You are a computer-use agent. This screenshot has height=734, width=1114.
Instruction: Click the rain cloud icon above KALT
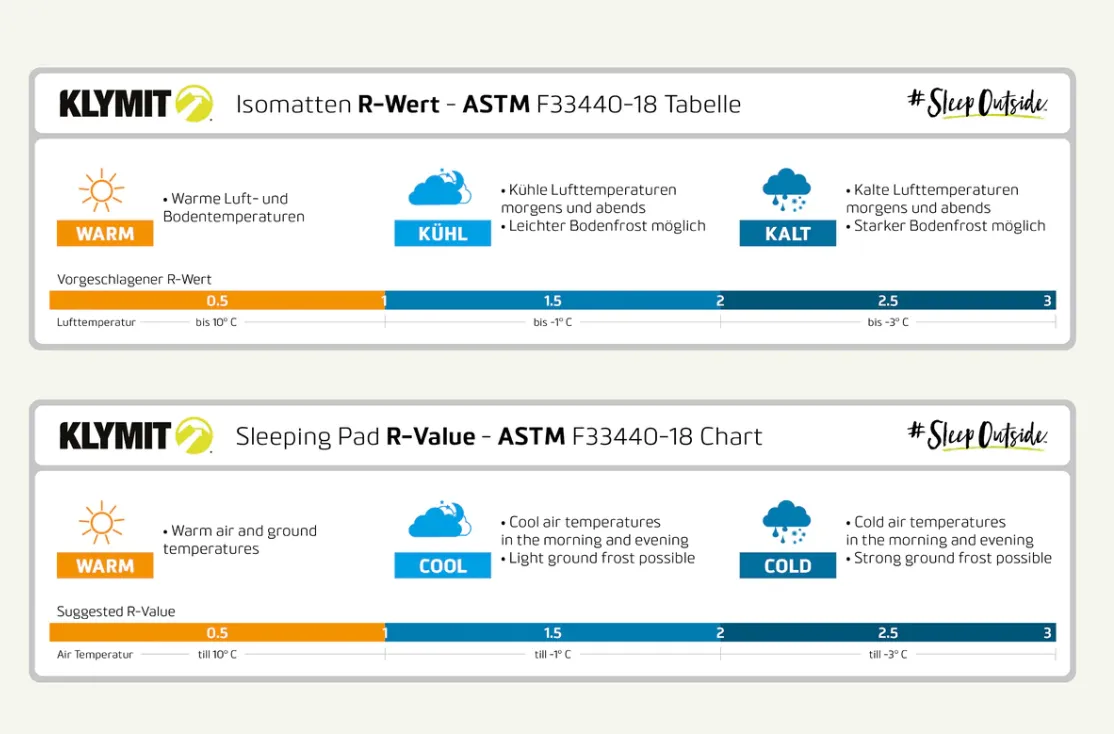point(786,190)
